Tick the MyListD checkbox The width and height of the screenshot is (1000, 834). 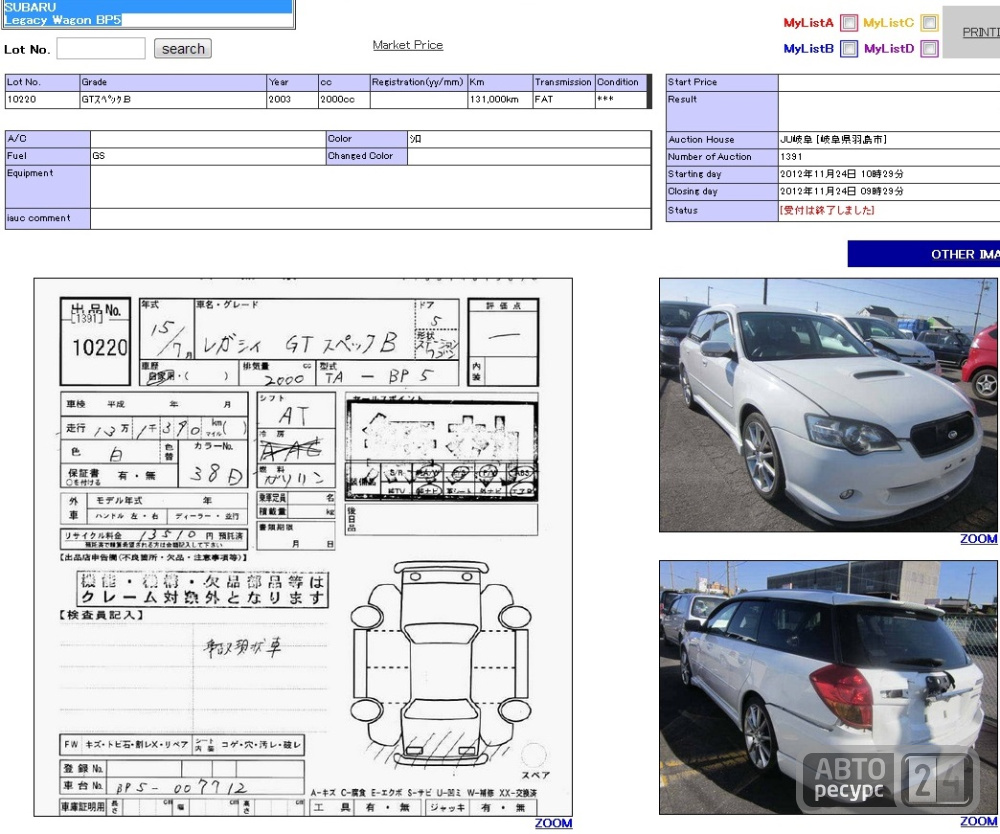pos(929,48)
